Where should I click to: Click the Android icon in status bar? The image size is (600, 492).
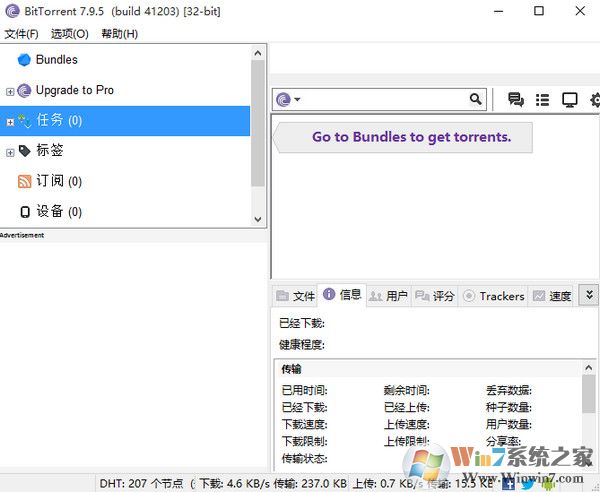tap(548, 484)
